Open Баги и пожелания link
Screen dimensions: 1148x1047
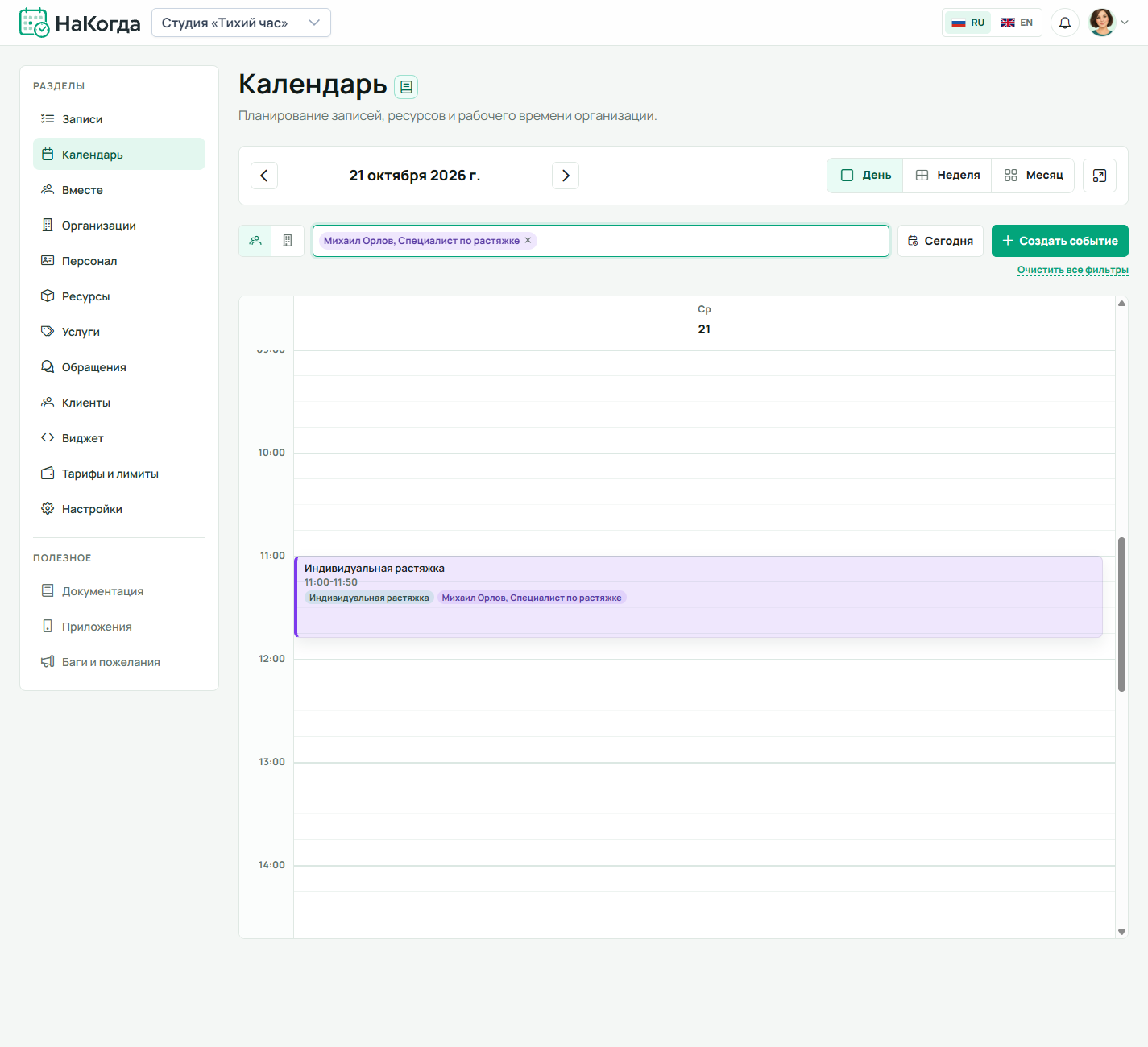click(x=119, y=661)
